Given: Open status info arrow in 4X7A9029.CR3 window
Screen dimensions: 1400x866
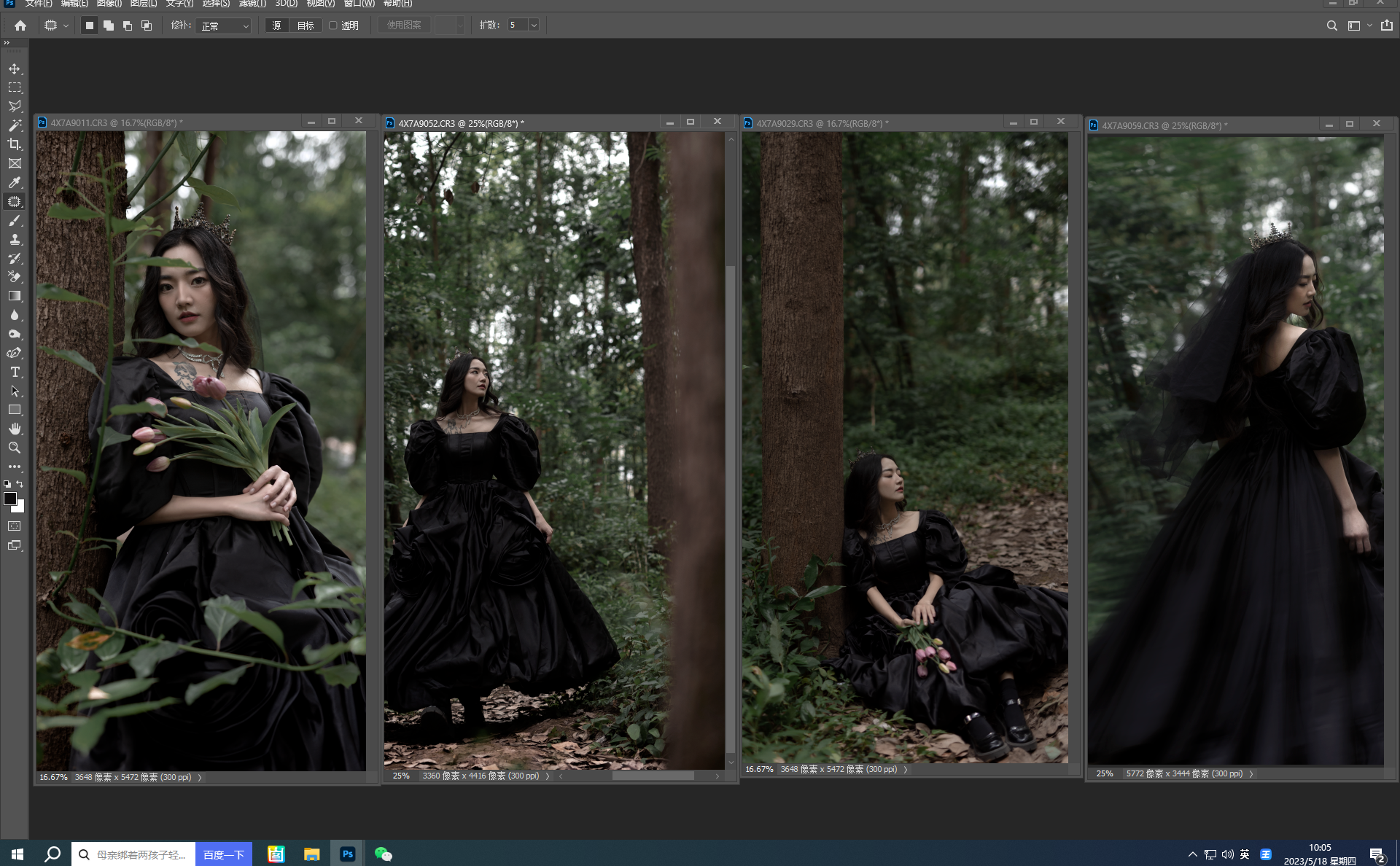Looking at the screenshot, I should (906, 770).
